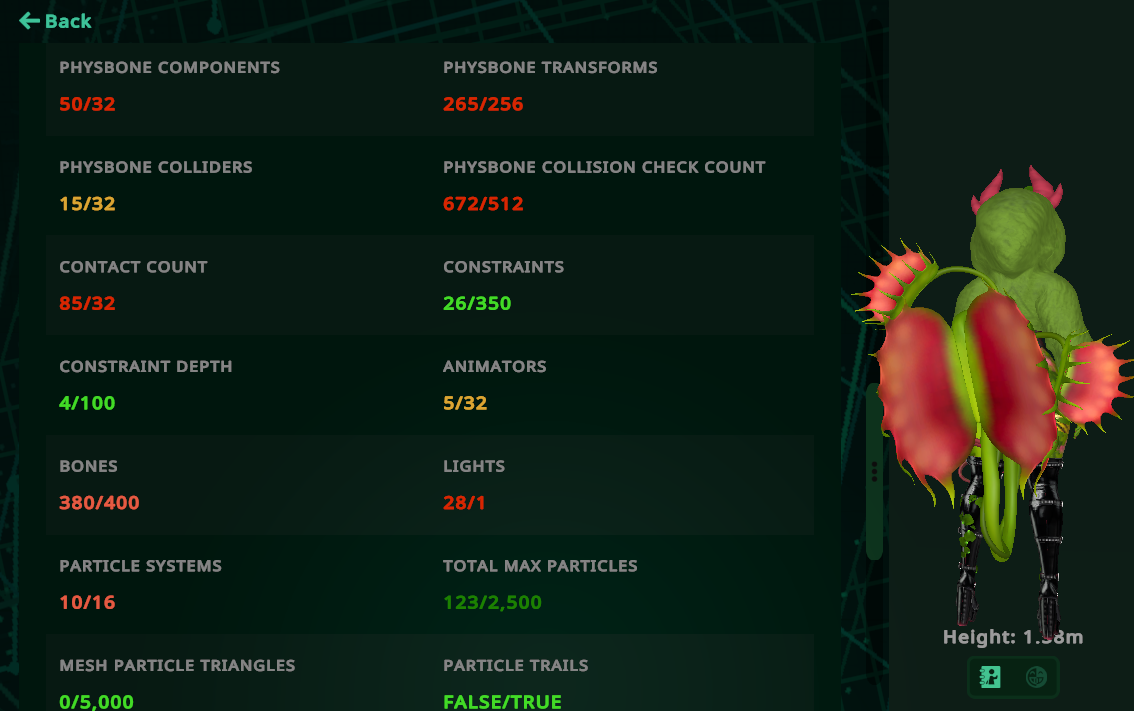Click the Constraint Depth value 4/100

click(88, 403)
